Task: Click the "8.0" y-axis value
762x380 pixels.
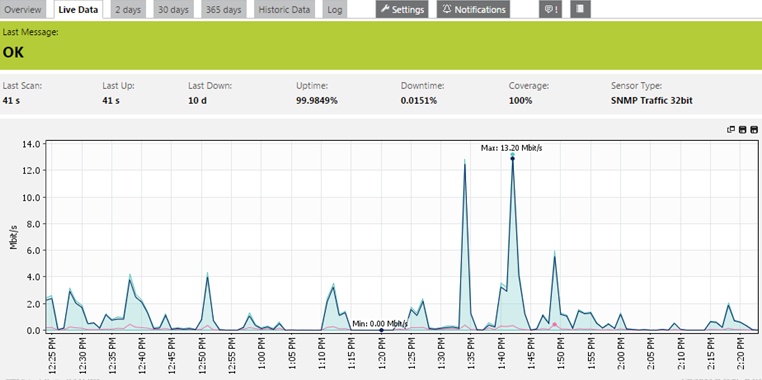Action: point(34,224)
